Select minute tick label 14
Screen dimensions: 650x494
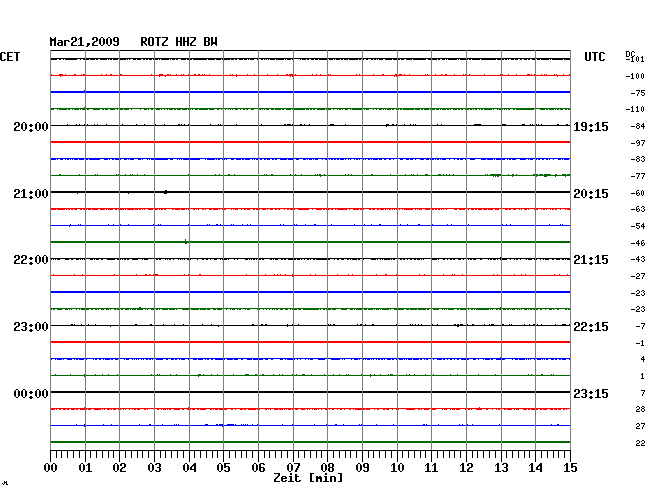pyautogui.click(x=535, y=467)
